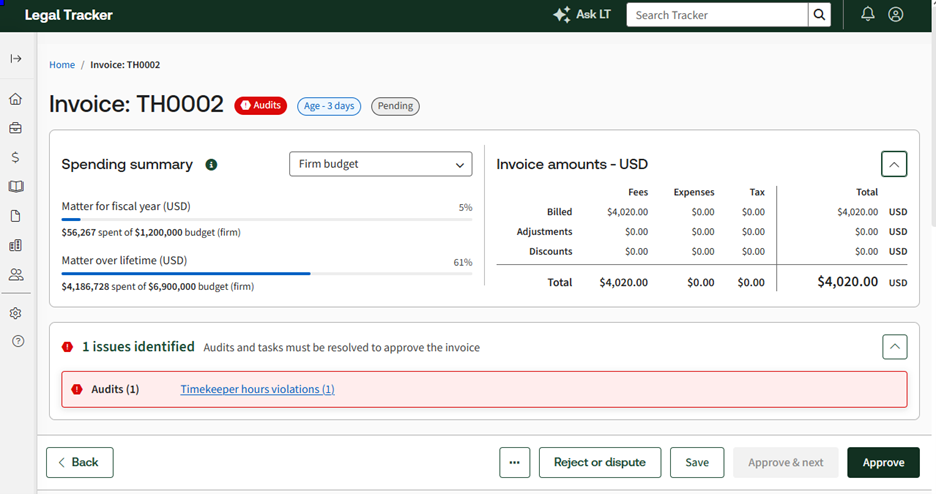Open the document icon in sidebar

click(16, 216)
